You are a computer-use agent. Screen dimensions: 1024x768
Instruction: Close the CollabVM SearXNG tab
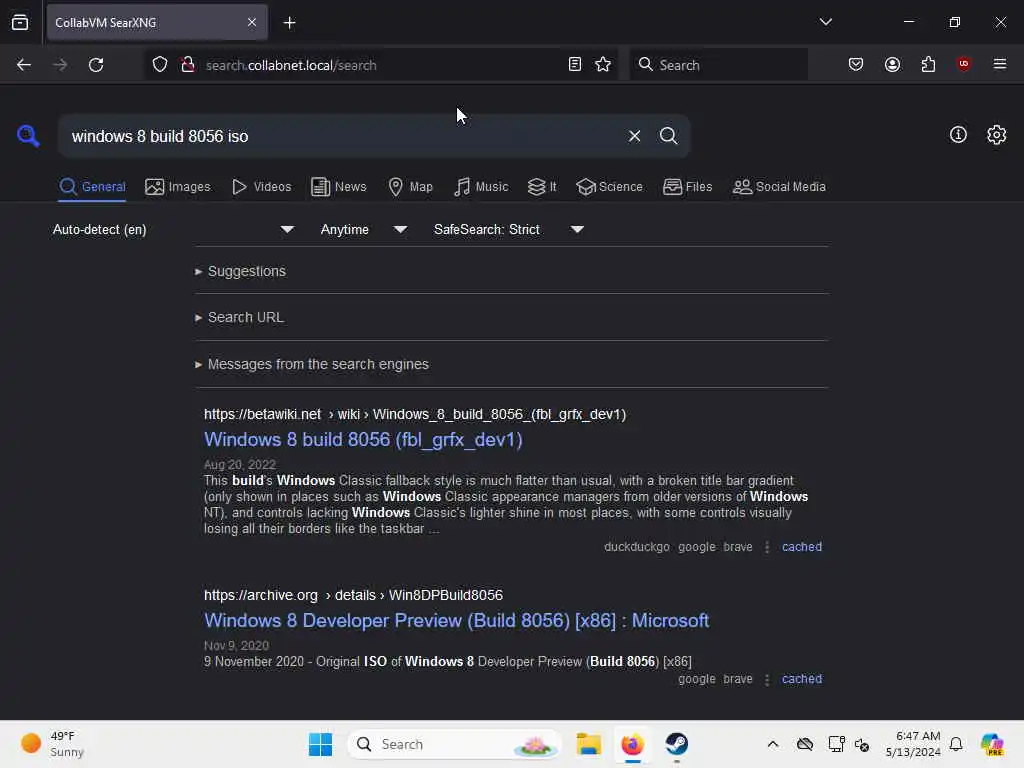(x=252, y=22)
